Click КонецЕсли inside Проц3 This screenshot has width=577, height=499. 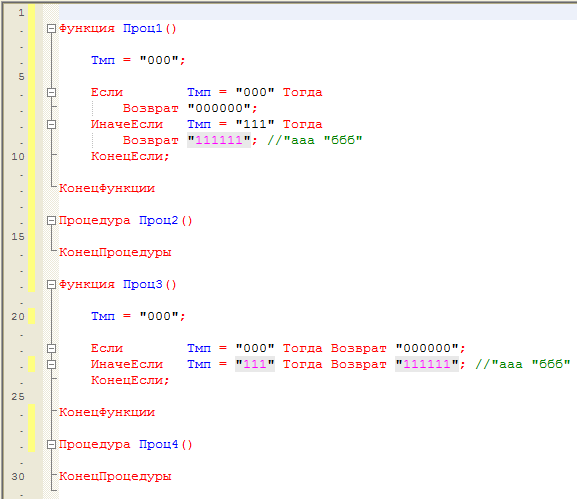pos(130,380)
